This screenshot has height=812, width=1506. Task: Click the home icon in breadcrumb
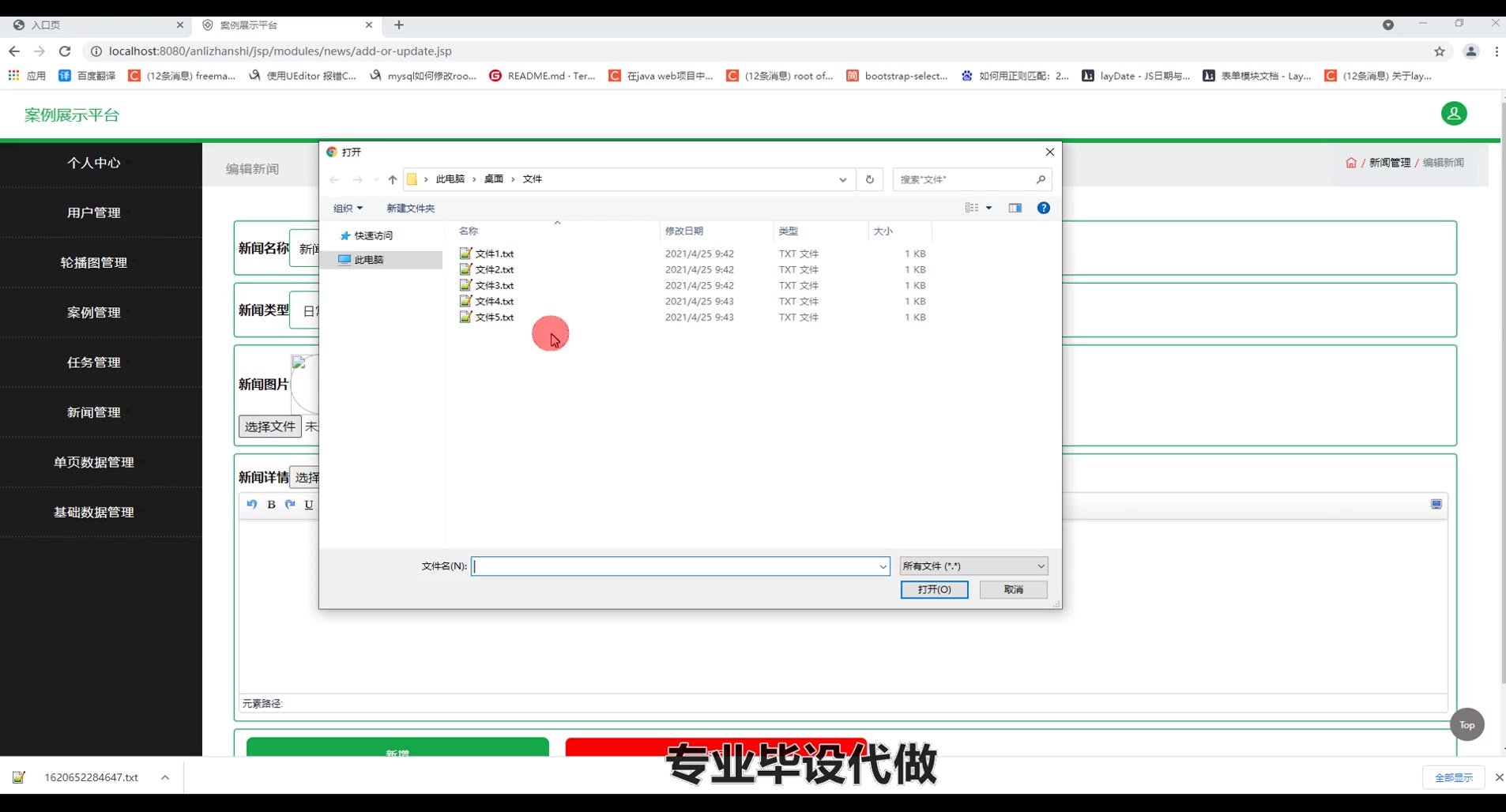click(1351, 163)
